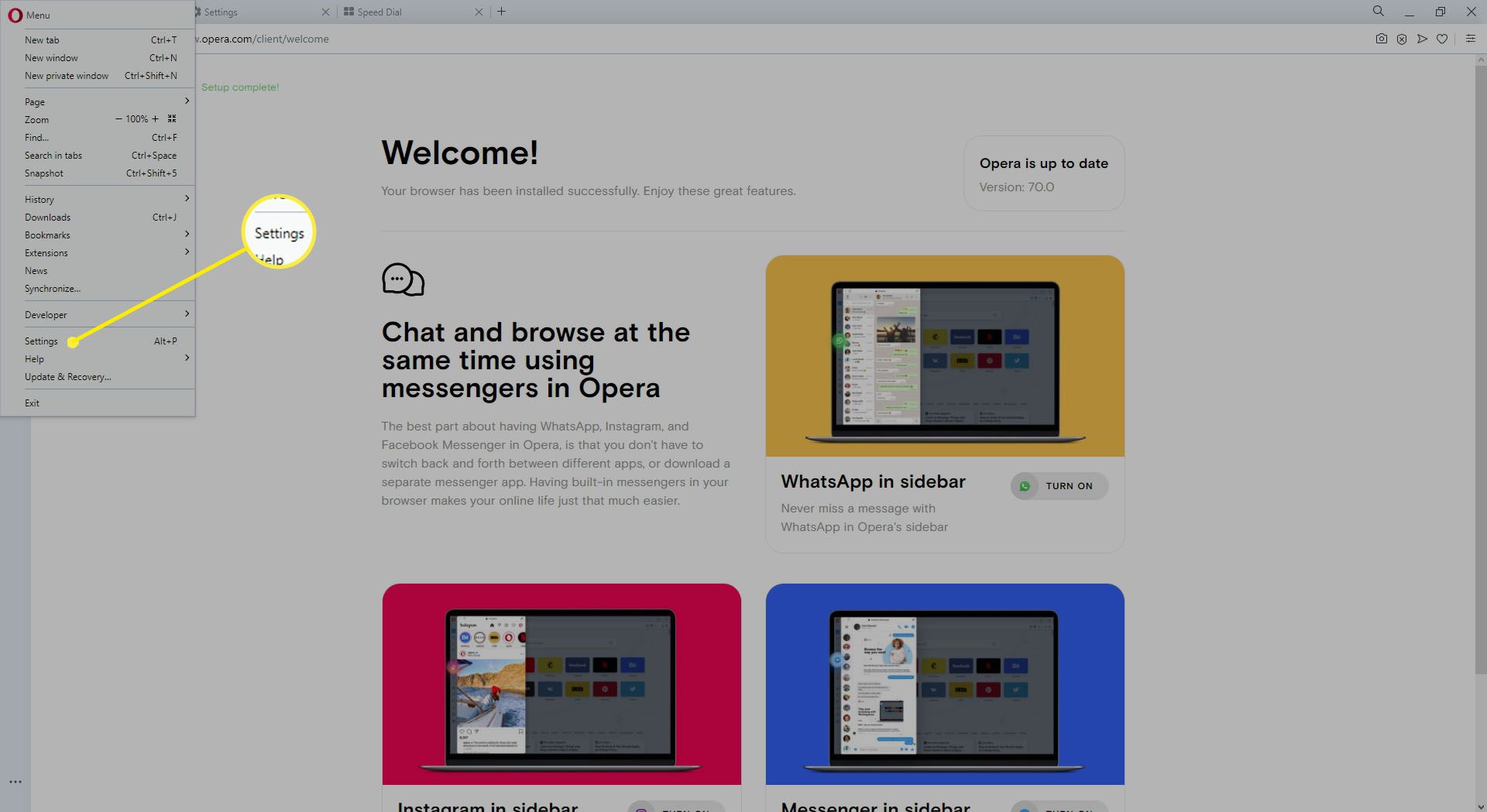Image resolution: width=1487 pixels, height=812 pixels.
Task: Restore down the Opera window
Action: pos(1440,12)
